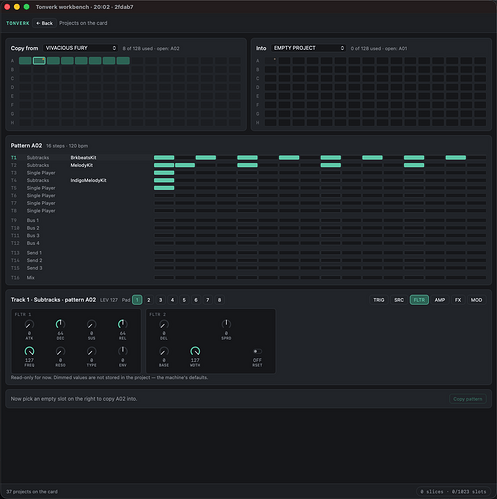
Task: Select track T10 Bus 2
Action: (248, 228)
